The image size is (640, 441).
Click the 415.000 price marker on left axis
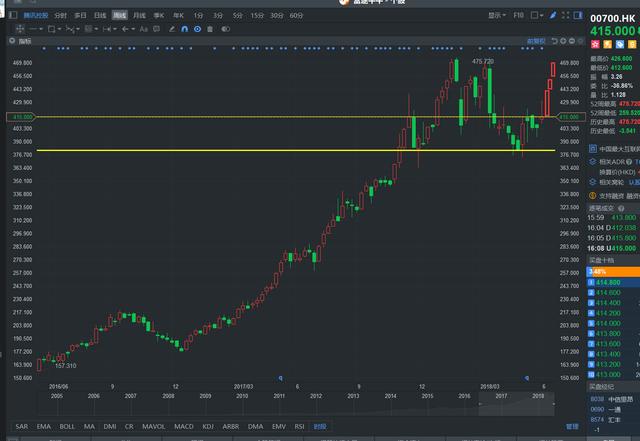pyautogui.click(x=21, y=117)
